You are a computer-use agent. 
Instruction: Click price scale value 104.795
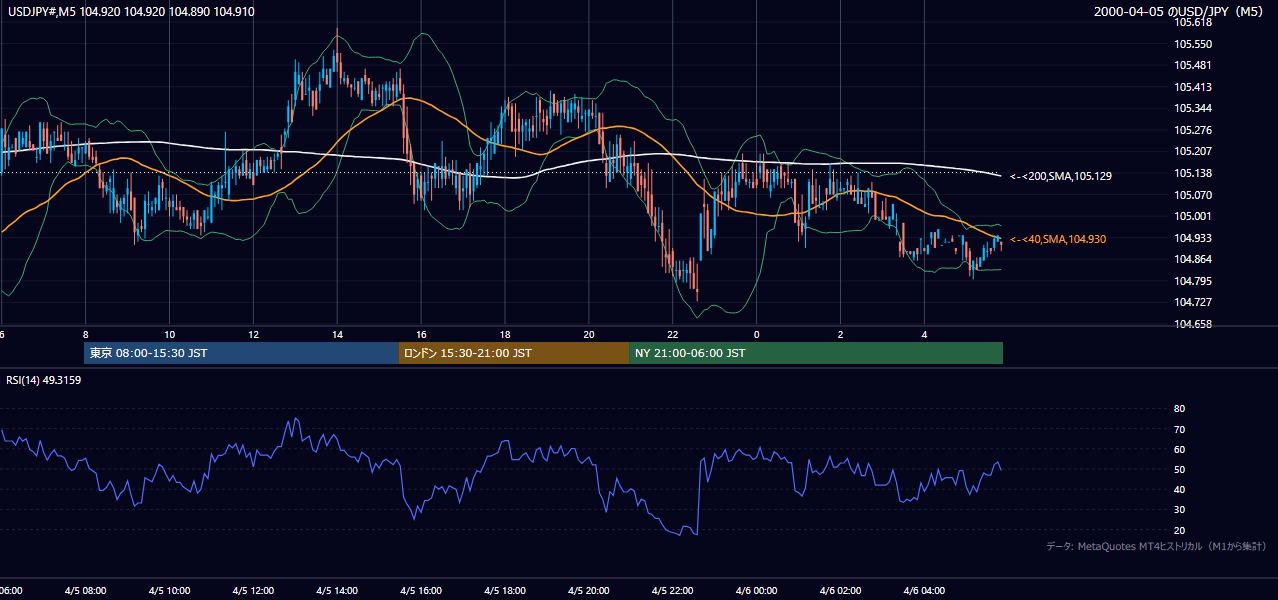coord(1192,280)
